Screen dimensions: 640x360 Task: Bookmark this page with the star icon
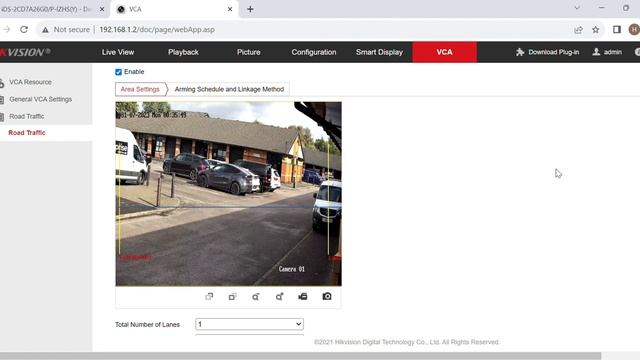click(596, 29)
